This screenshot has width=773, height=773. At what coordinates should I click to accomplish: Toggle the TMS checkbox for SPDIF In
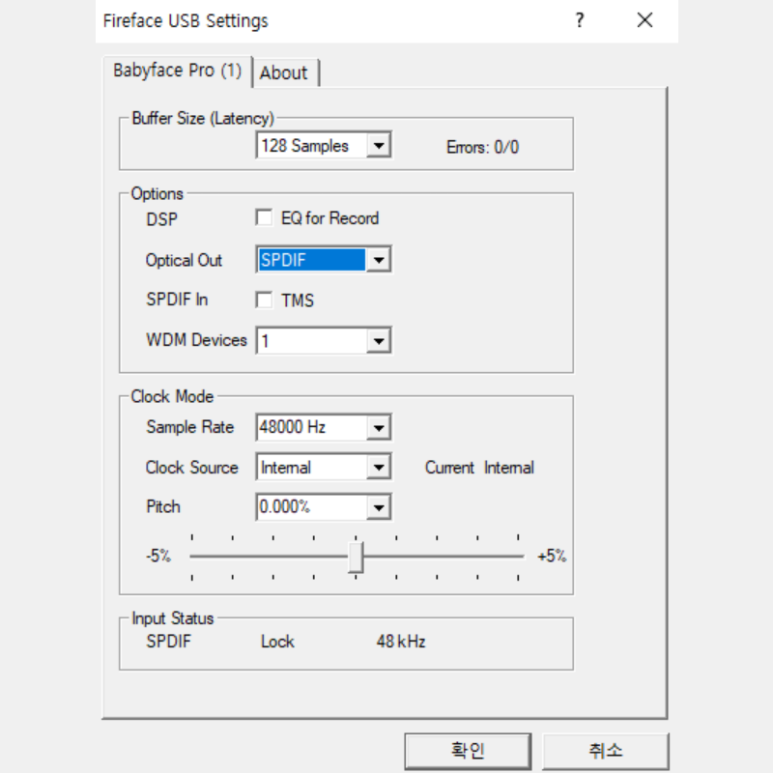264,300
